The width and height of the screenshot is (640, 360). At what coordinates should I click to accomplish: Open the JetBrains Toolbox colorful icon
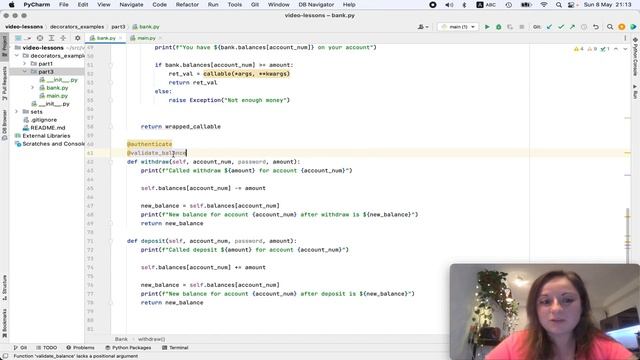tap(633, 27)
